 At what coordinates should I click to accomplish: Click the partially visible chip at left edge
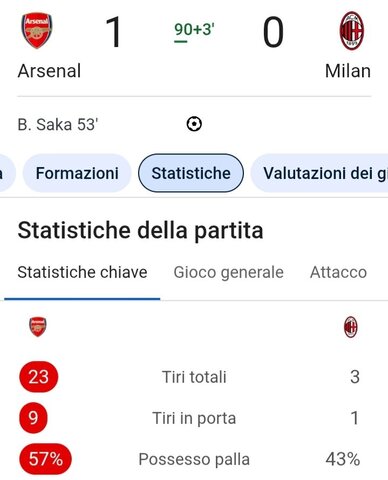click(x=7, y=173)
